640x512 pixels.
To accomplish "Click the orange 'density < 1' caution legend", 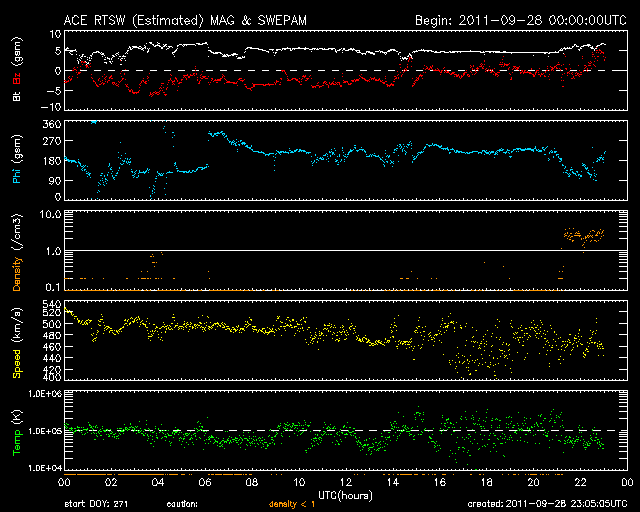I will pyautogui.click(x=296, y=505).
